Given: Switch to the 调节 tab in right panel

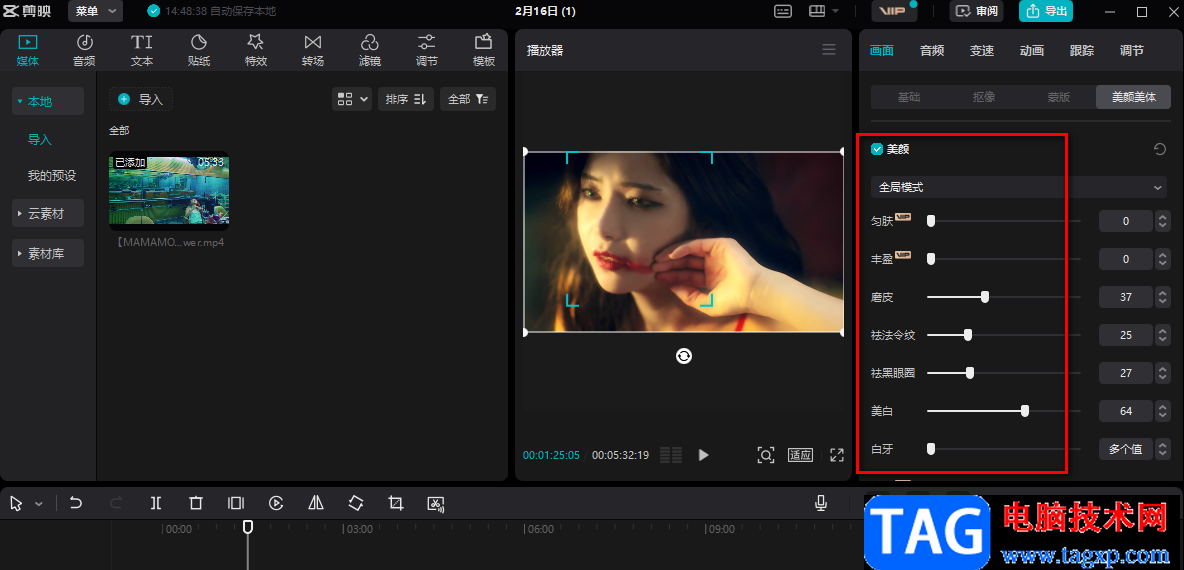Looking at the screenshot, I should [1132, 51].
